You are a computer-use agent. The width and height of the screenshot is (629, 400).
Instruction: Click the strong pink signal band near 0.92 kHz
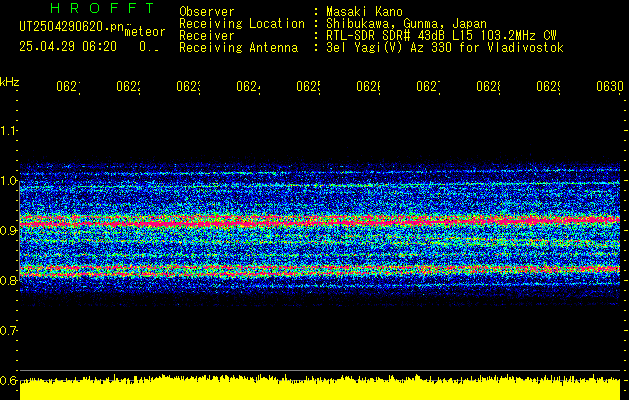[320, 221]
